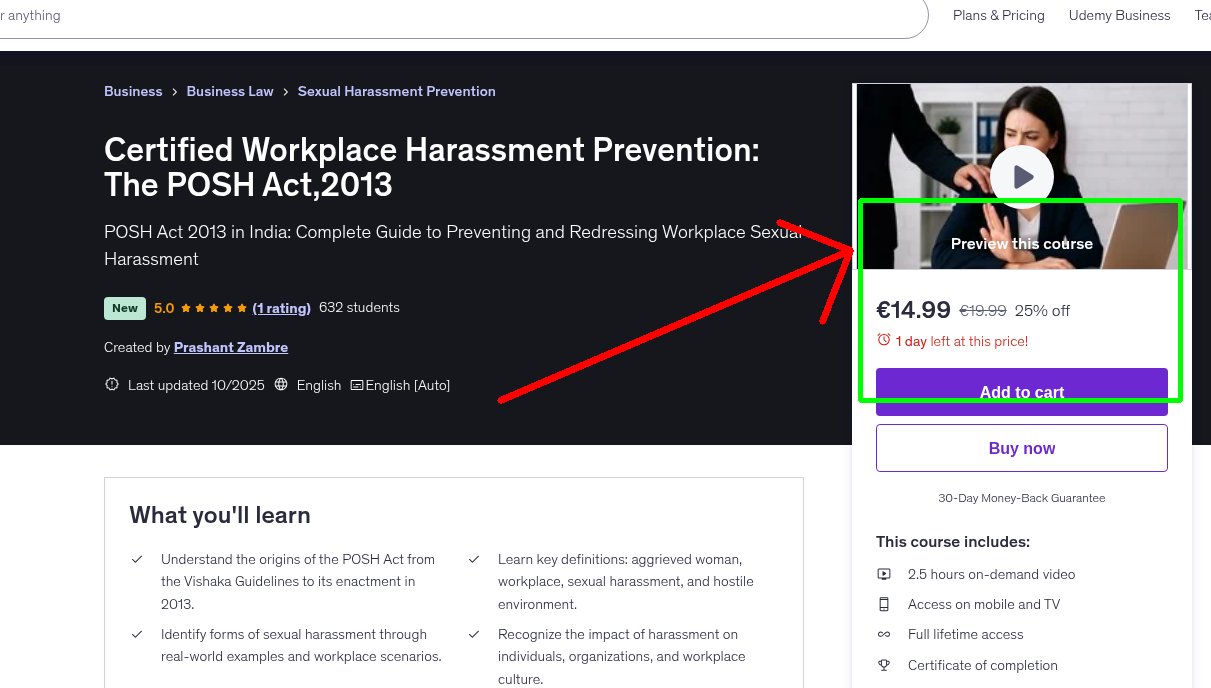Open the 'Business Law' breadcrumb category
The width and height of the screenshot is (1211, 688).
pyautogui.click(x=230, y=91)
